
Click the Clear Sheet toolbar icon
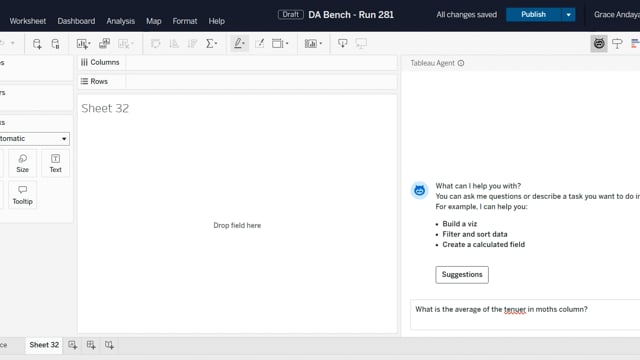(124, 44)
